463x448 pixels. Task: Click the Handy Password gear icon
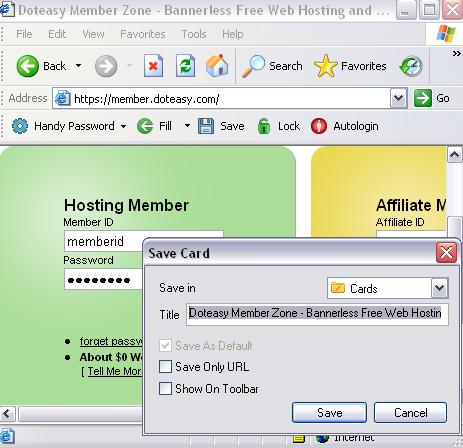pos(20,126)
